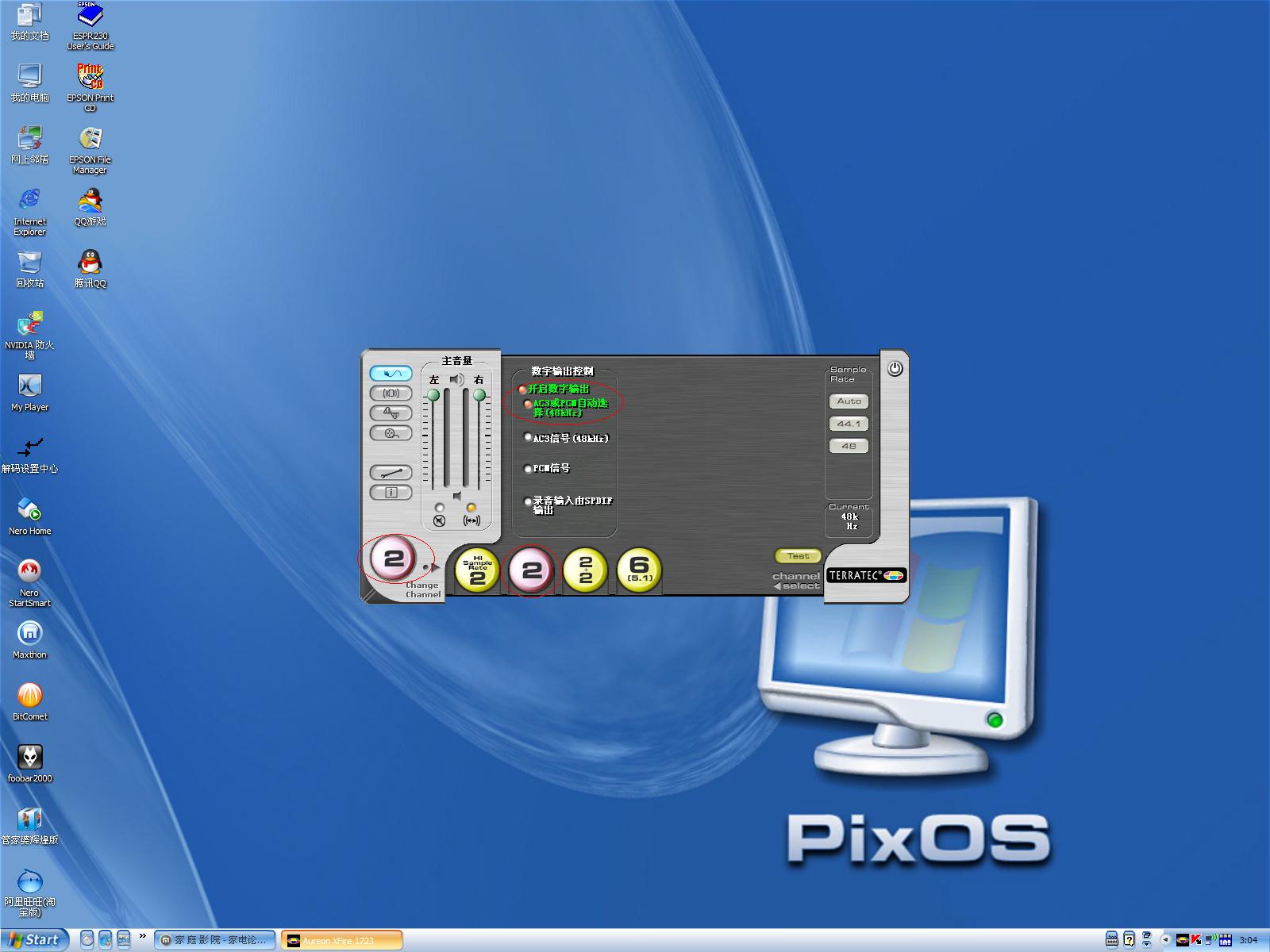Select the pink 2-channel mode button
This screenshot has height=952, width=1270.
[531, 570]
